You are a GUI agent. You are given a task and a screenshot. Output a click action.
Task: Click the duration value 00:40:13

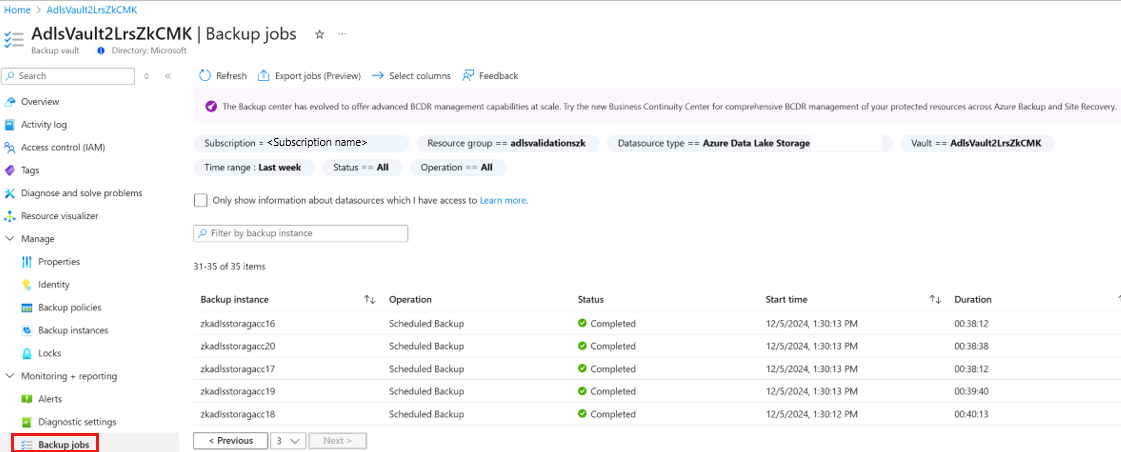click(971, 414)
